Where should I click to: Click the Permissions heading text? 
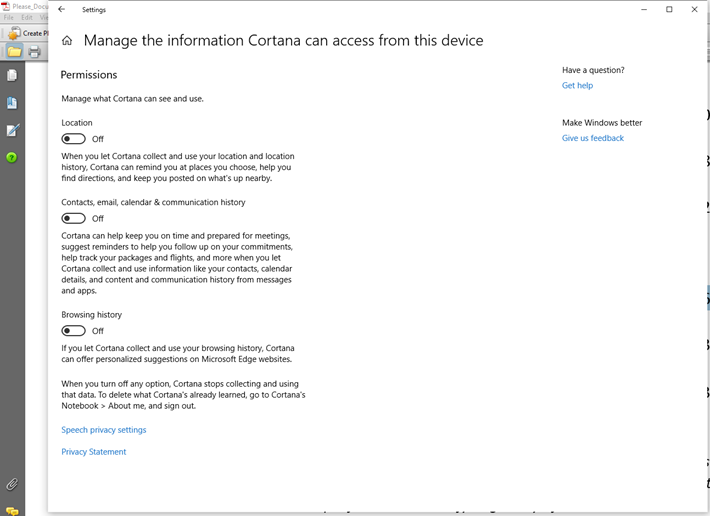coord(89,75)
